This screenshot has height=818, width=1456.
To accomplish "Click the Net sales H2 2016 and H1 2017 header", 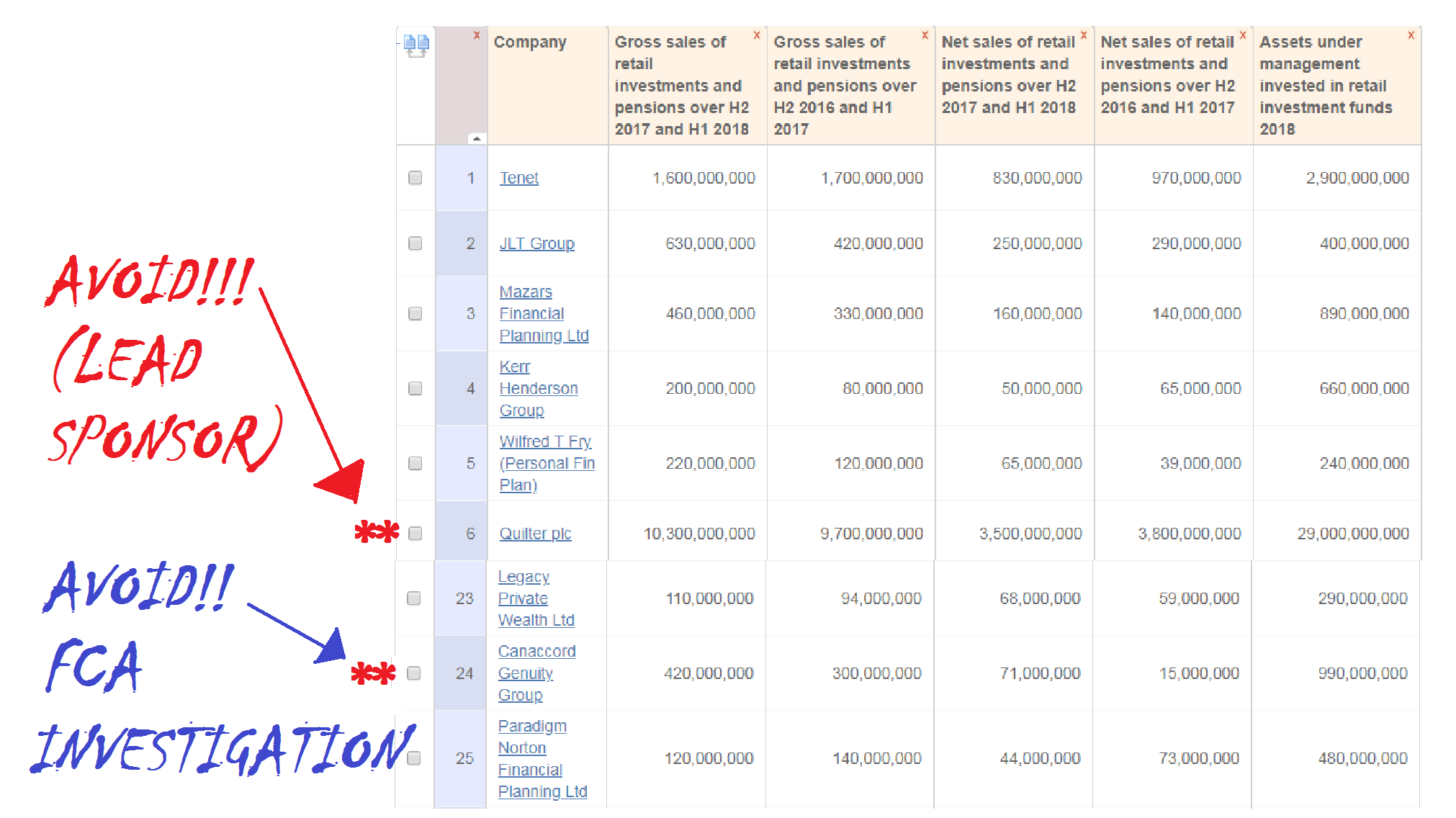I will point(1173,86).
